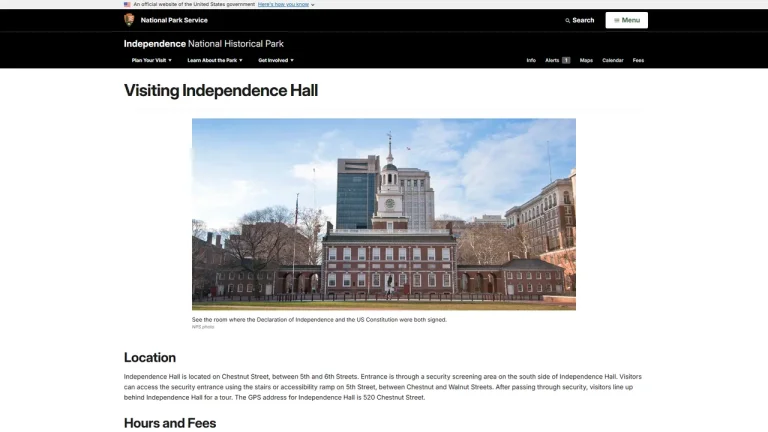Viewport: 768px width, 432px height.
Task: Click the National Park Service title link
Action: [x=174, y=20]
